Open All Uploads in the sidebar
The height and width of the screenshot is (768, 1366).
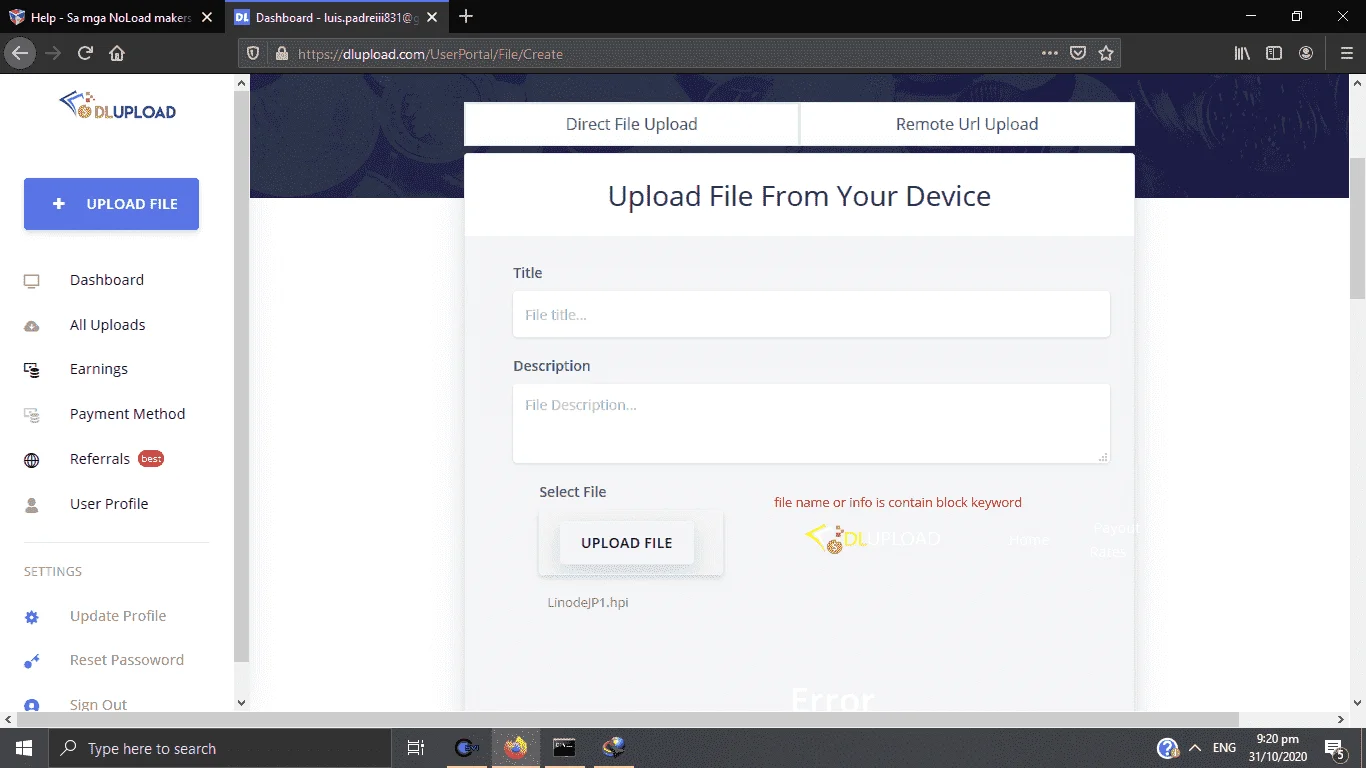pos(108,325)
